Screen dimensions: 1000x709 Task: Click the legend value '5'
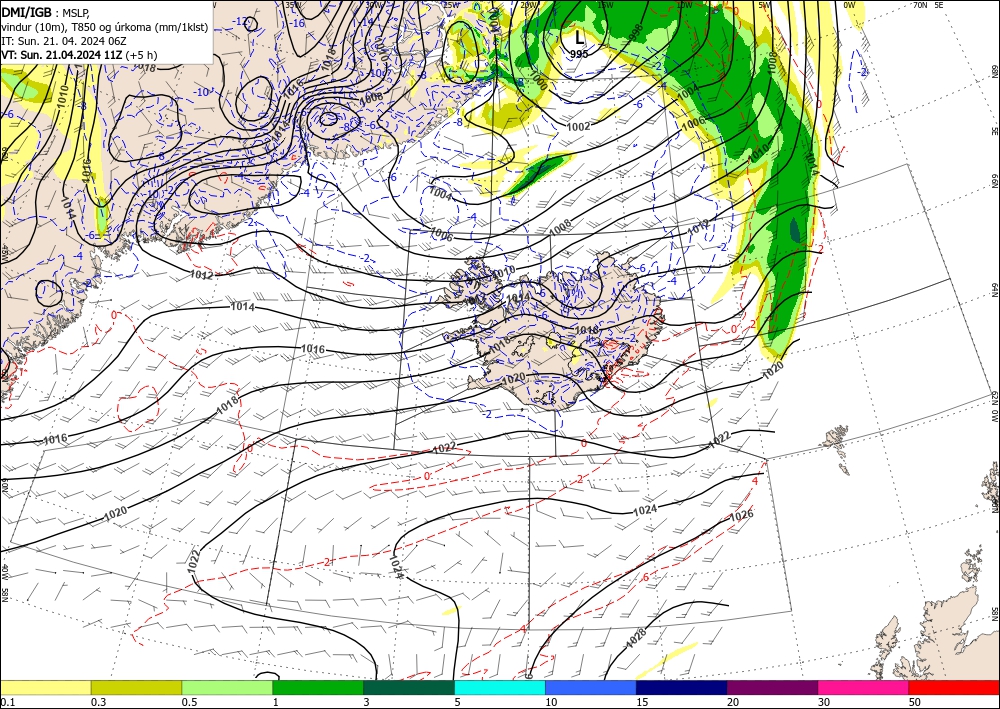coord(457,702)
